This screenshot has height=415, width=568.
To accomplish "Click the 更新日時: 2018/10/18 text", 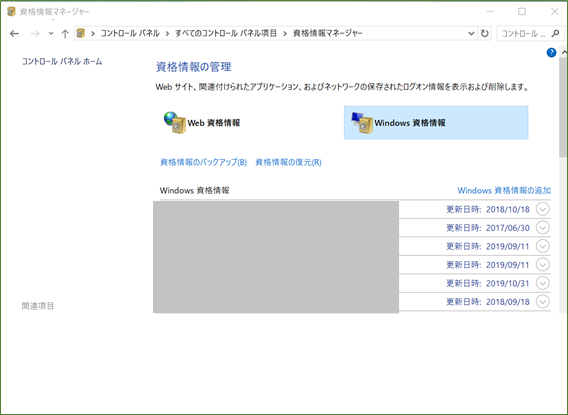I will tap(488, 209).
